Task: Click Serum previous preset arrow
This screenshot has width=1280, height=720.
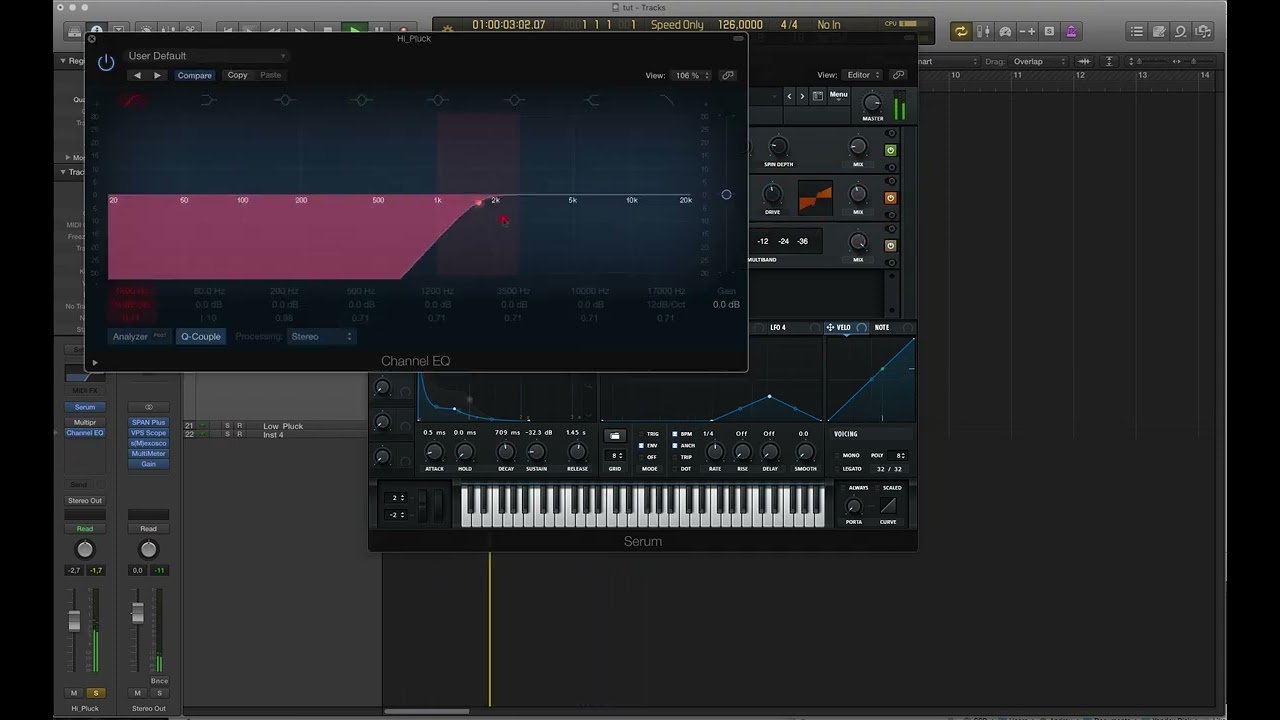Action: tap(789, 97)
